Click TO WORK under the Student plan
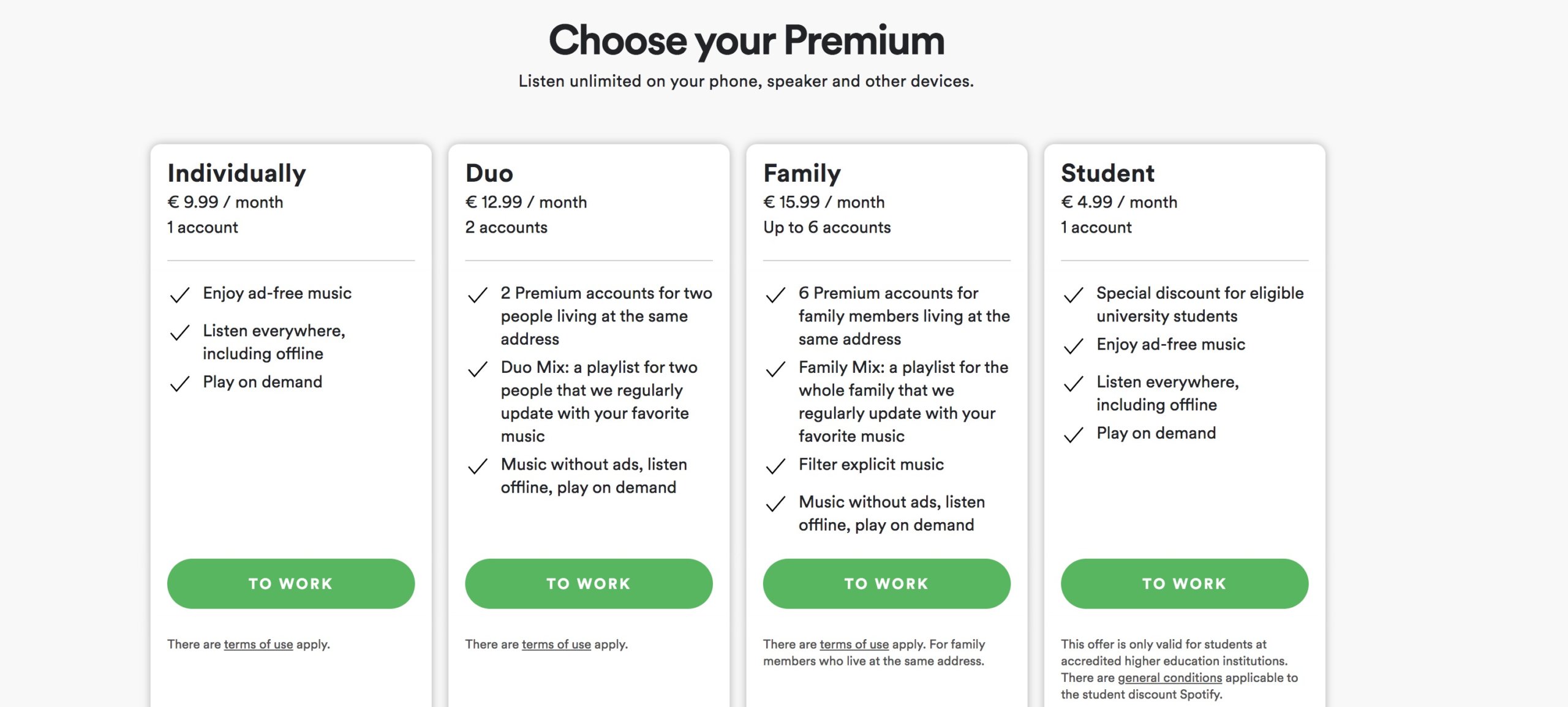 pos(1184,583)
